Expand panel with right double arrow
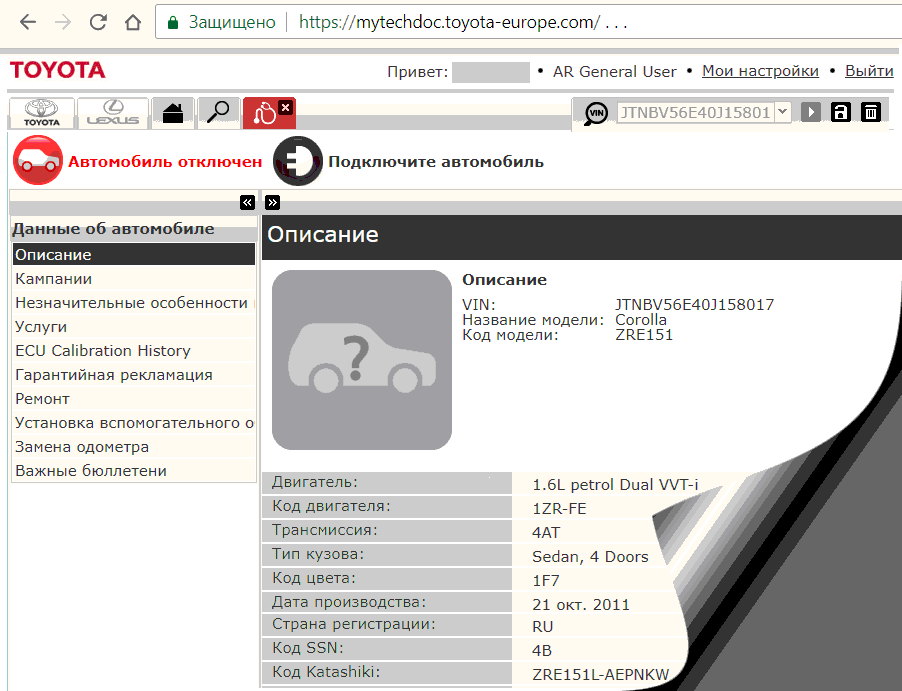 pyautogui.click(x=272, y=202)
